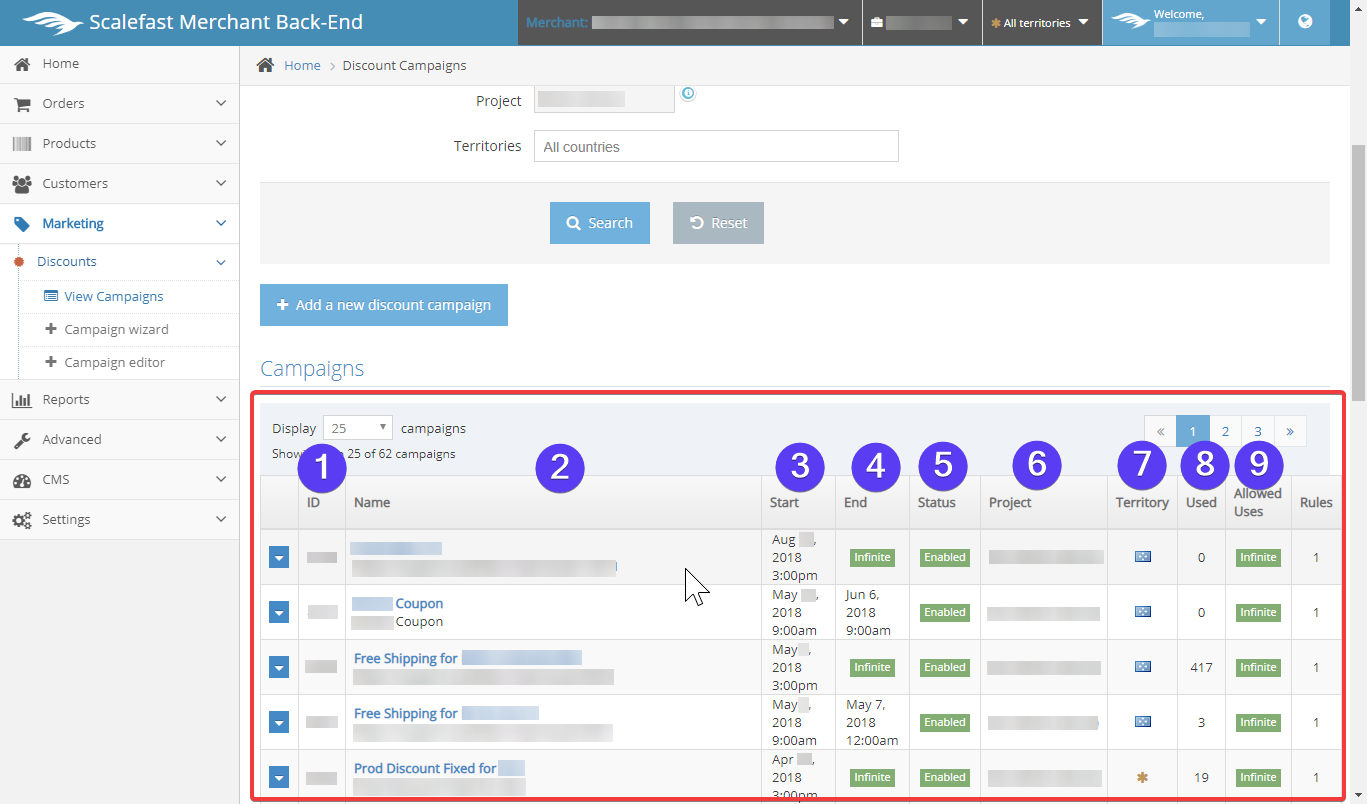Image resolution: width=1367 pixels, height=804 pixels.
Task: Go to page 2 of campaigns
Action: [x=1225, y=431]
